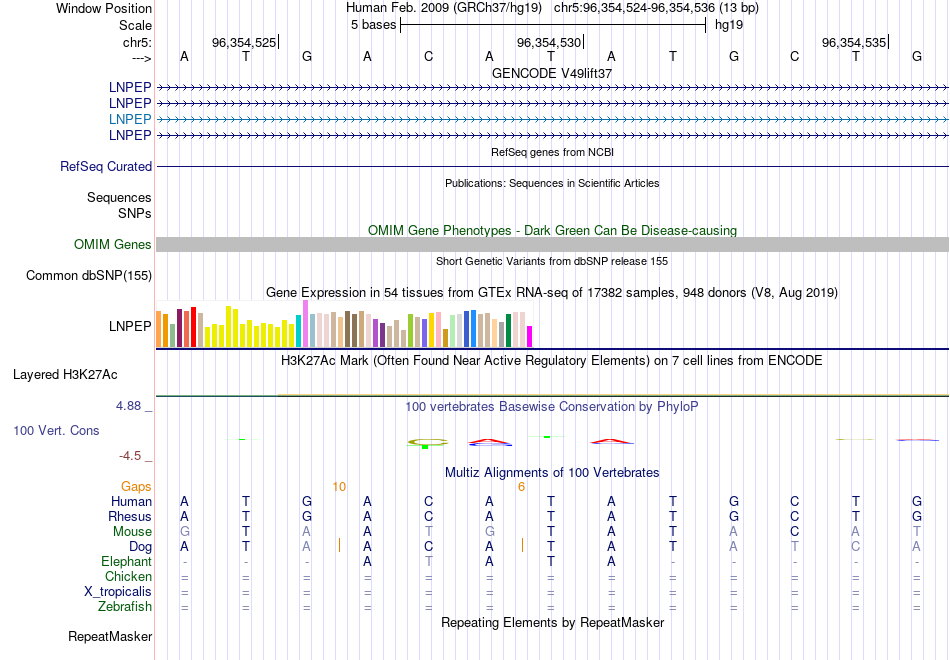Click the 96,354,530 position tick label
This screenshot has height=660, width=950.
(549, 42)
